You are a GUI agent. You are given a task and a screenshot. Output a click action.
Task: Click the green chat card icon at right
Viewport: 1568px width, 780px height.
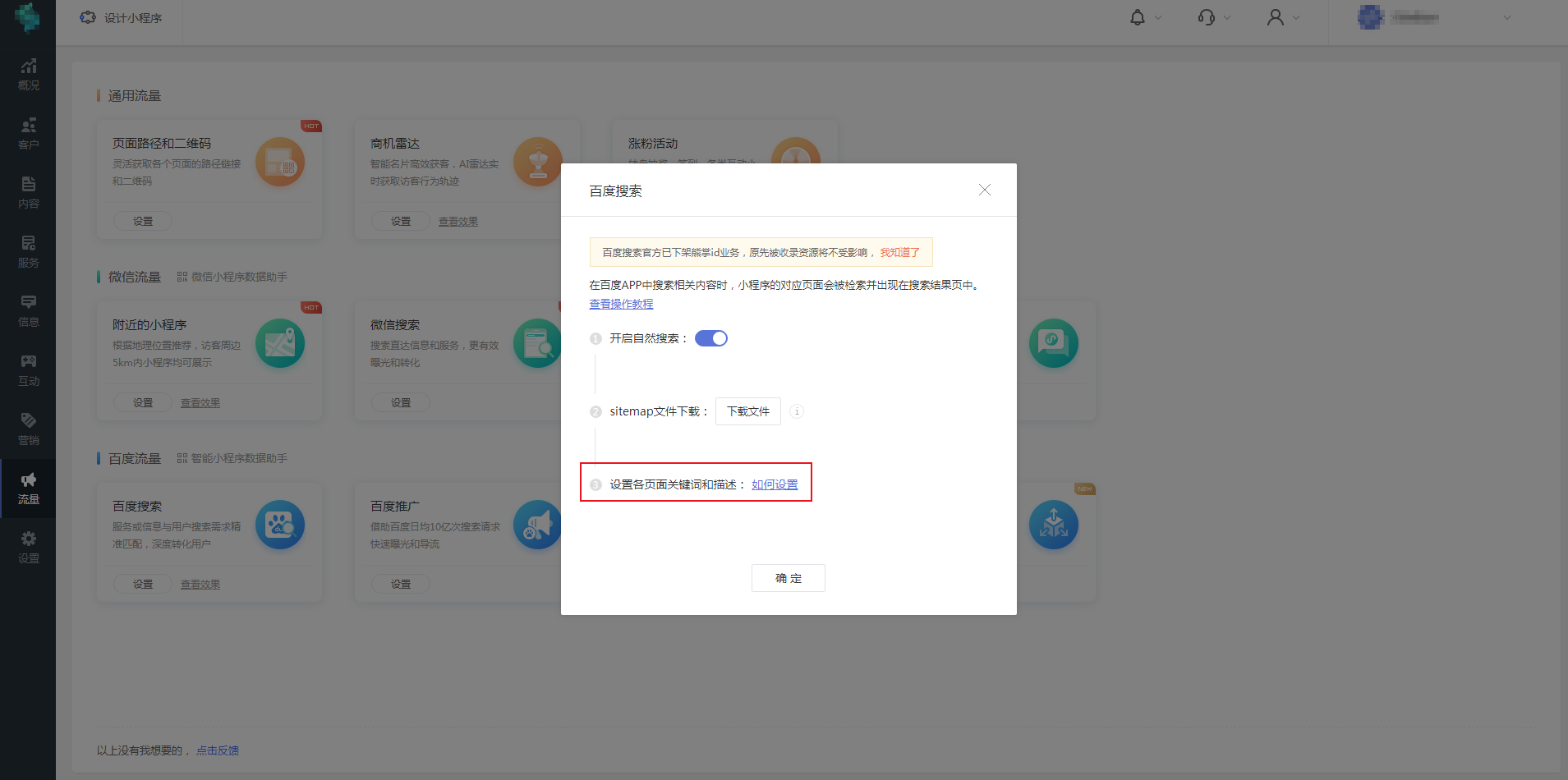1054,343
